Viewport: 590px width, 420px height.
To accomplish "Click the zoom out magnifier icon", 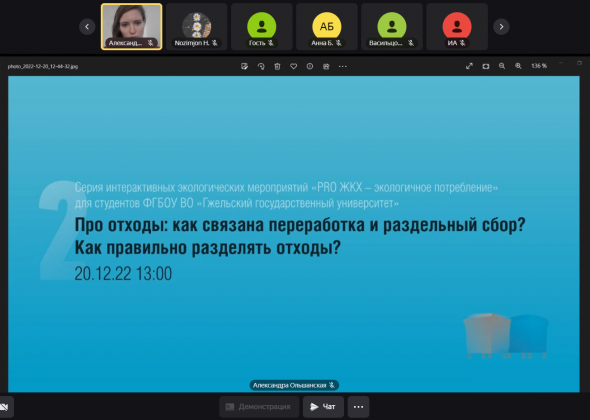I will click(502, 66).
